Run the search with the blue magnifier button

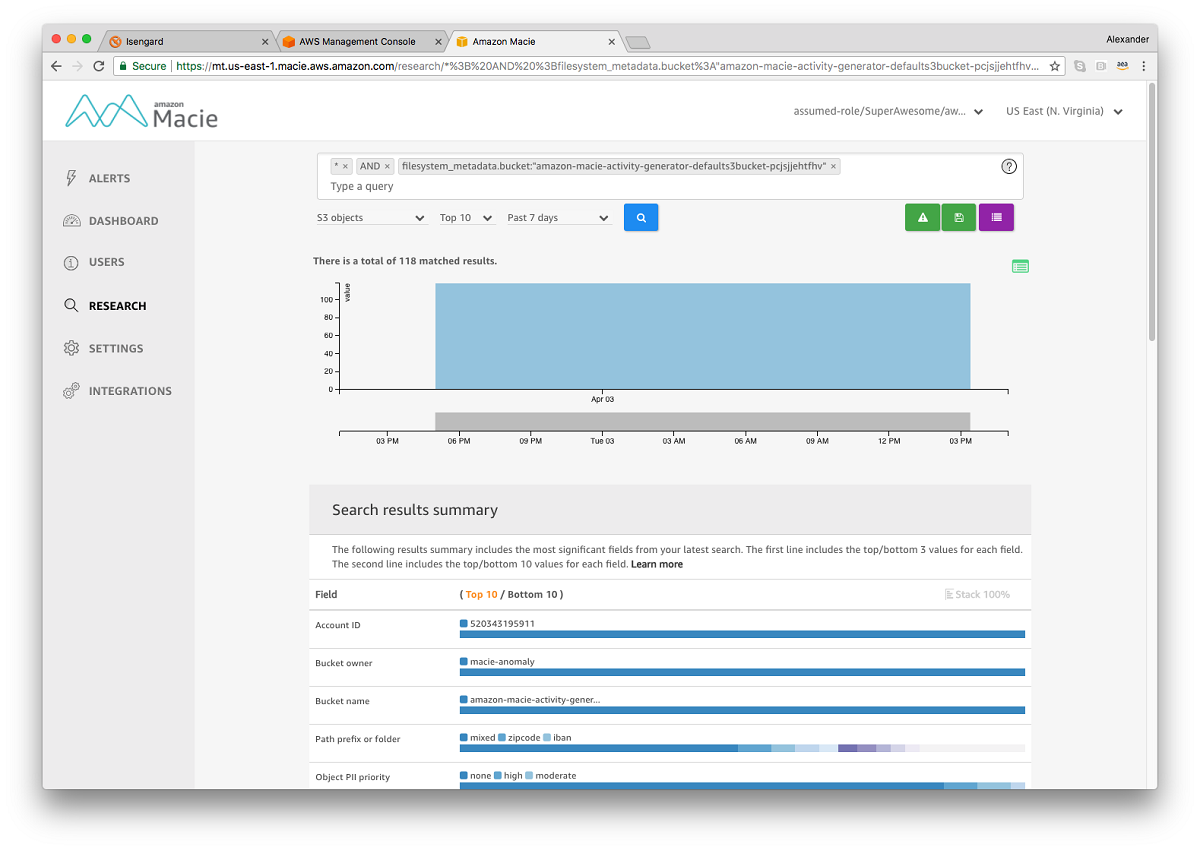641,217
